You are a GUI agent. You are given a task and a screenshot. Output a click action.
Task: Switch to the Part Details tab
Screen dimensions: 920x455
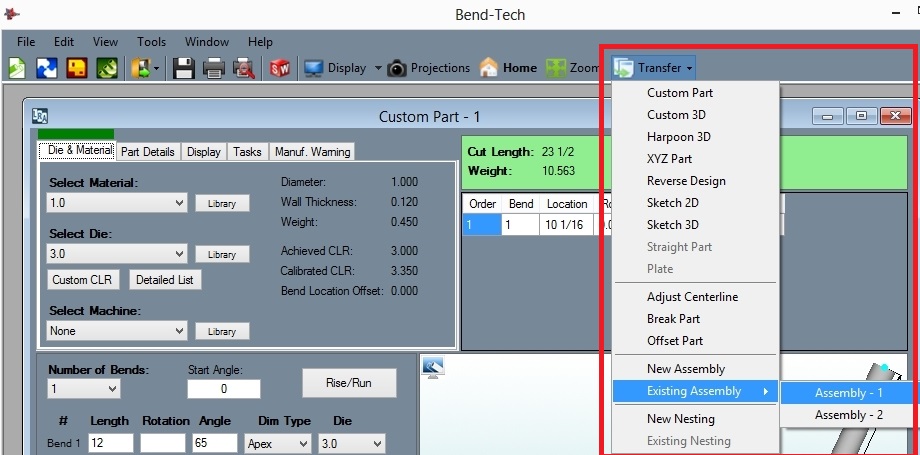click(x=148, y=152)
